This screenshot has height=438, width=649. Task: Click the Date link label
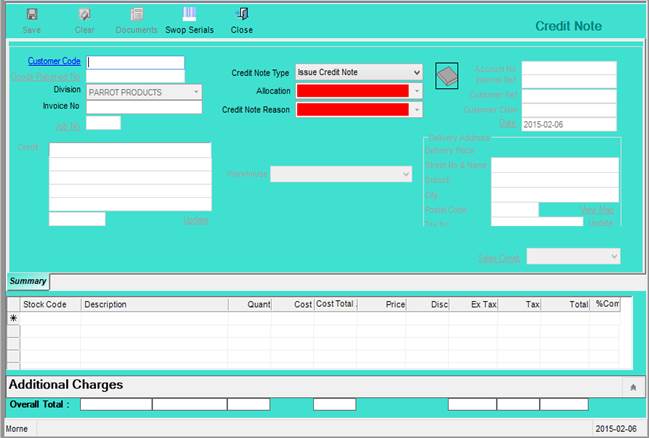coord(507,123)
